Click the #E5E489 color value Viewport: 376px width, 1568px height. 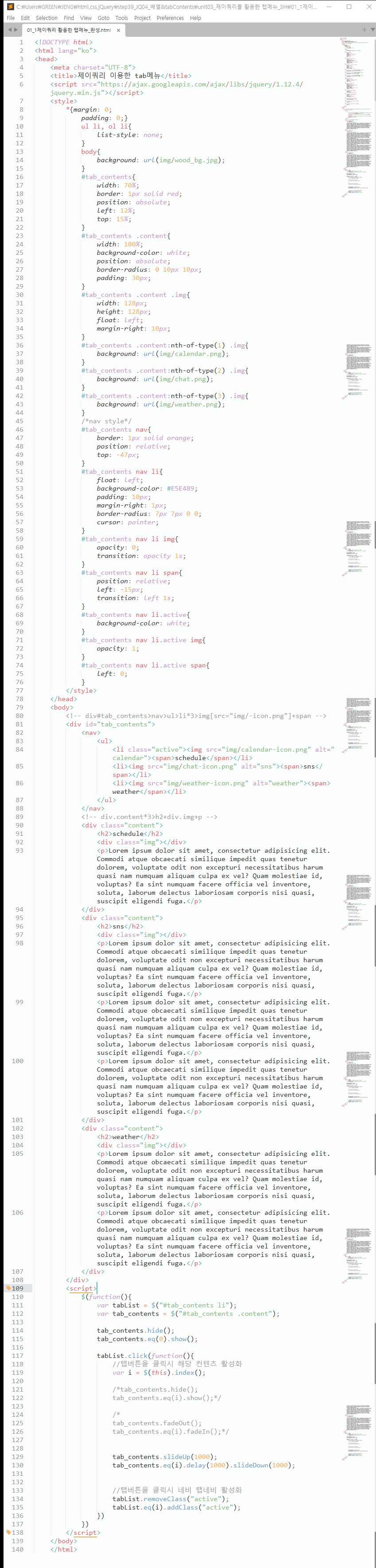(x=180, y=488)
